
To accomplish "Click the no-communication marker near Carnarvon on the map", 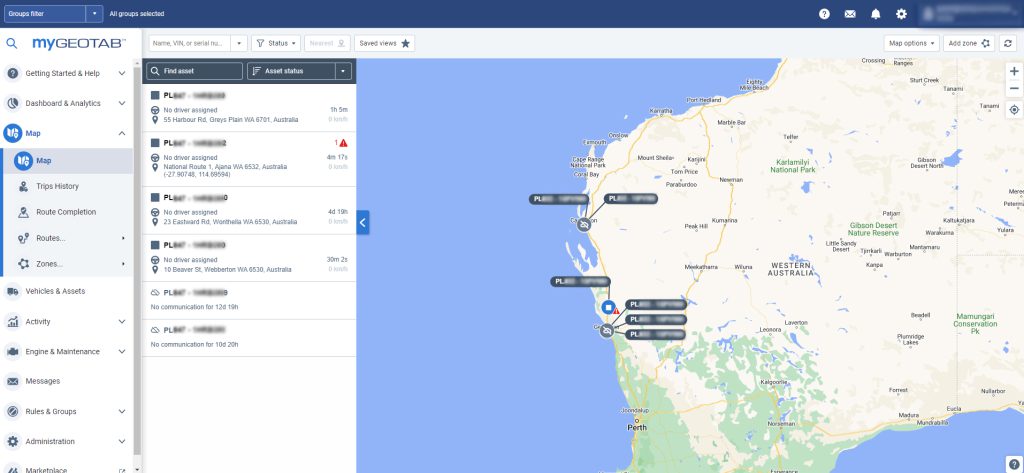I will (584, 225).
